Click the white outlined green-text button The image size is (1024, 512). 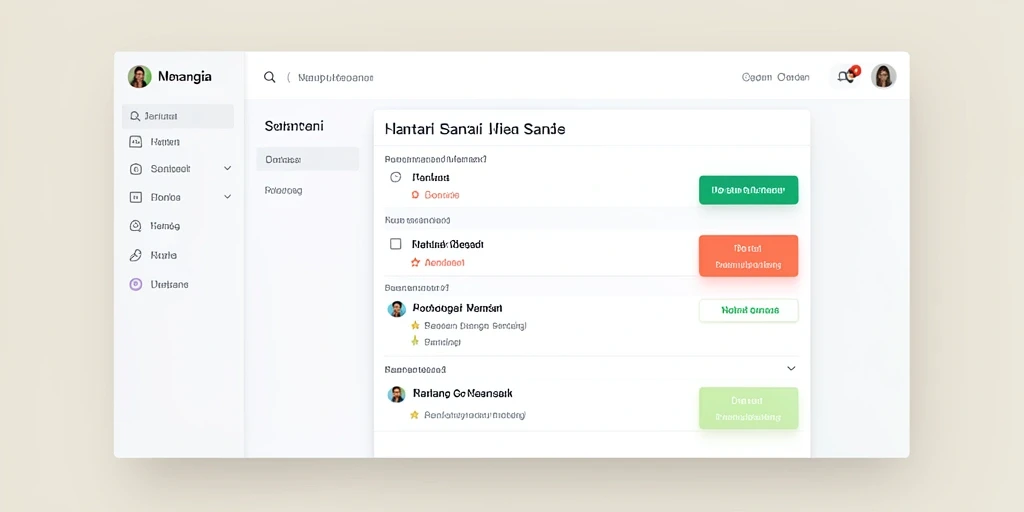click(748, 311)
